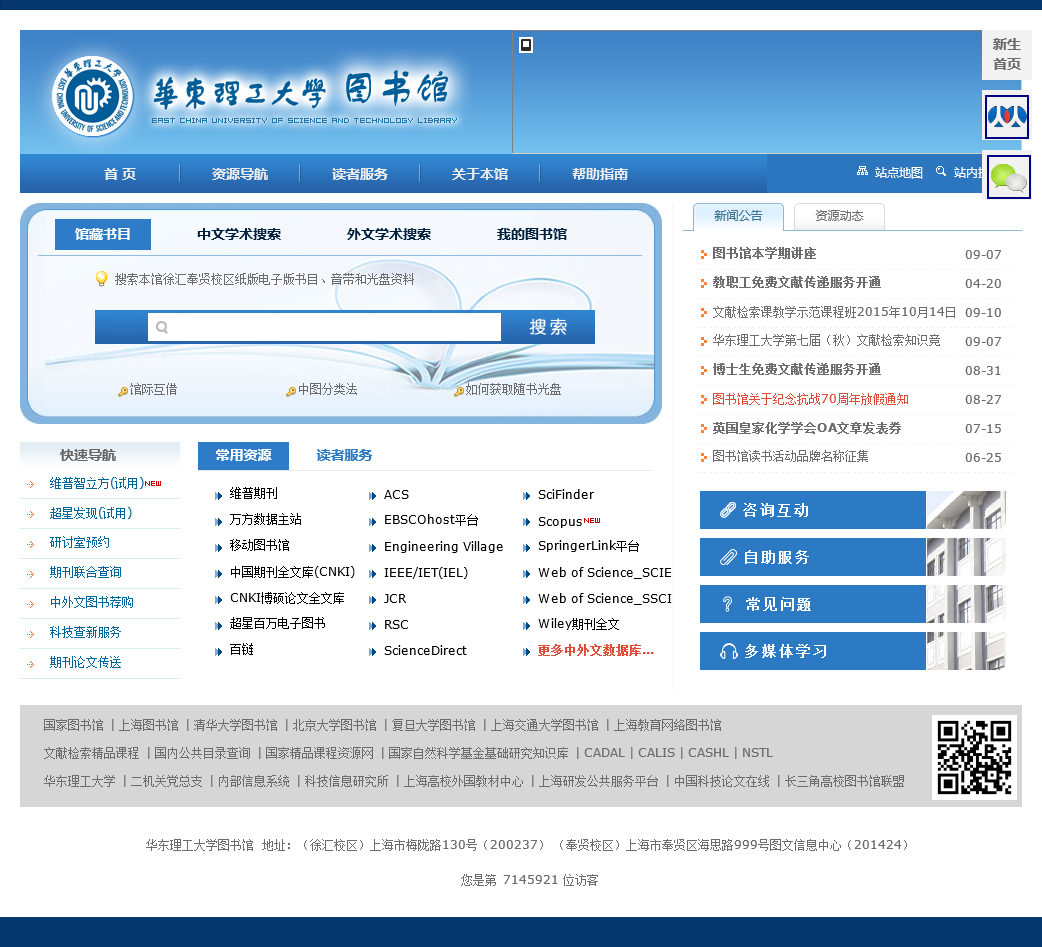Open news 英国皇家化学学会OA文章发表券
The width and height of the screenshot is (1042, 947).
click(806, 429)
